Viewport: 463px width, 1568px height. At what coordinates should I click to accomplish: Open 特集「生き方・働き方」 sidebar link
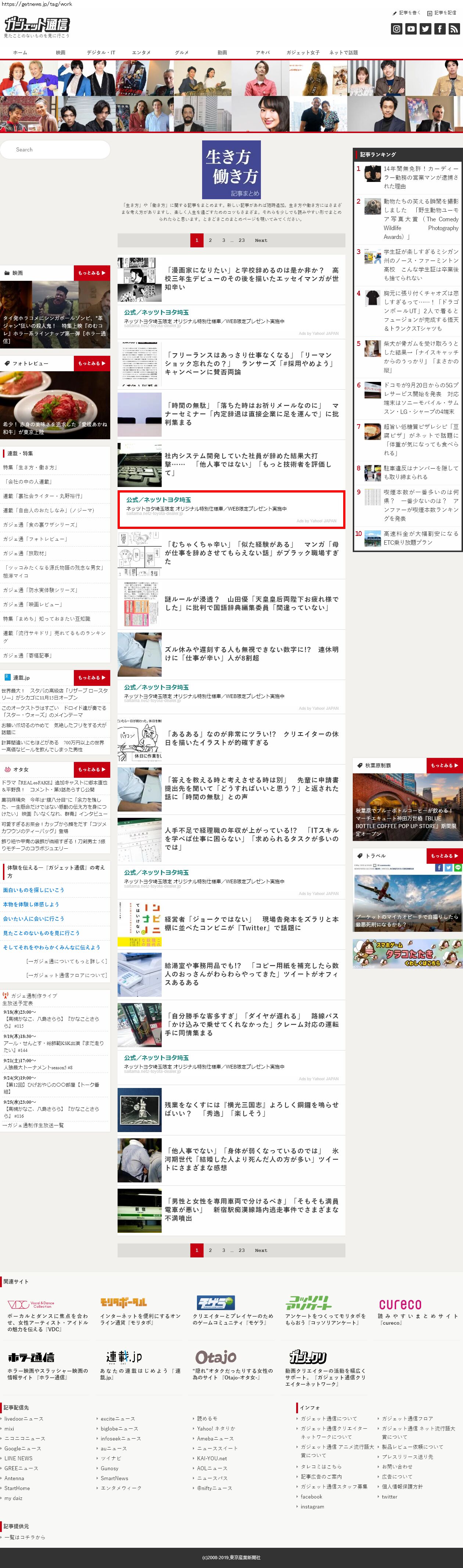click(30, 468)
